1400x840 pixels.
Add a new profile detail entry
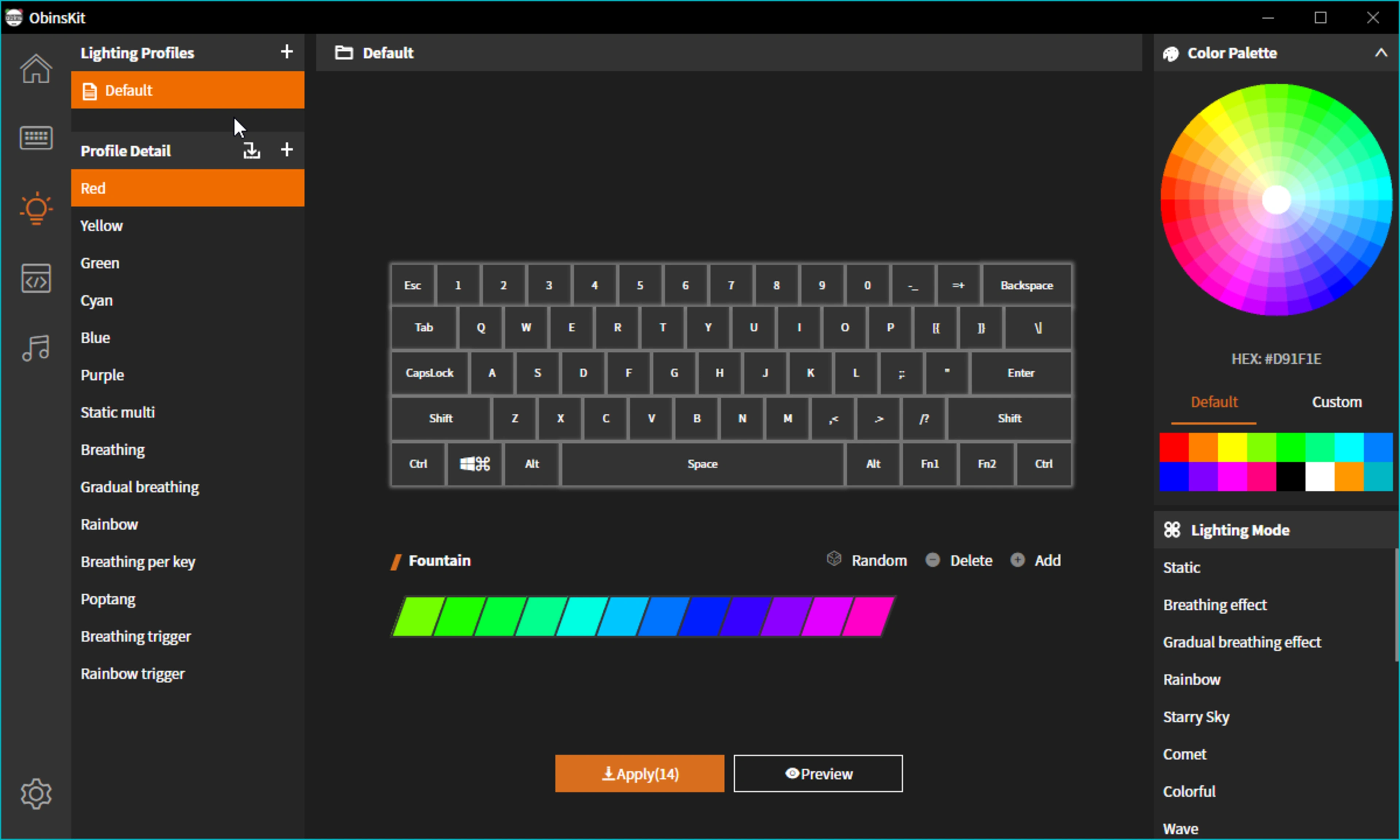(x=287, y=149)
